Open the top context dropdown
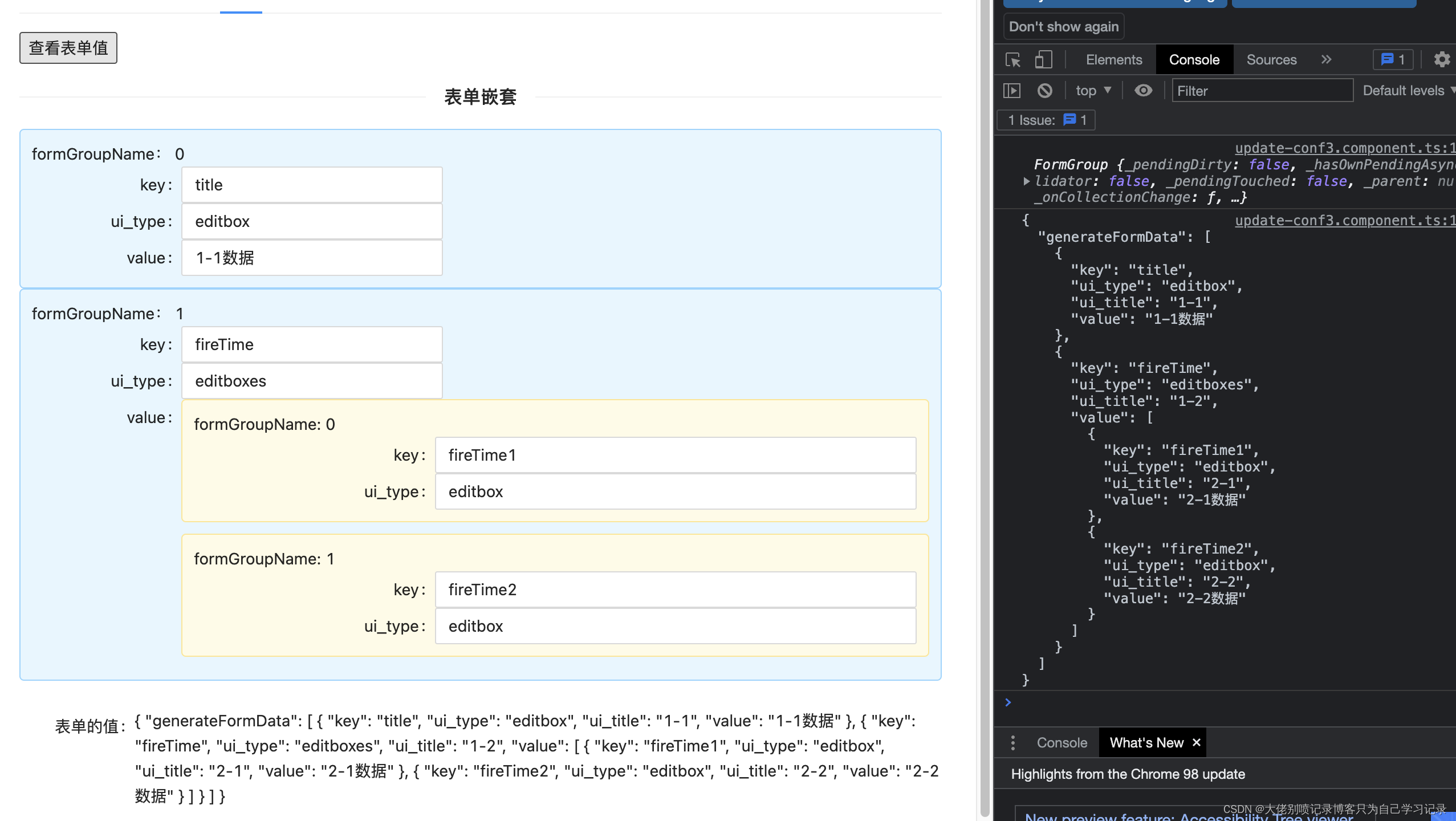The width and height of the screenshot is (1456, 821). 1093,91
